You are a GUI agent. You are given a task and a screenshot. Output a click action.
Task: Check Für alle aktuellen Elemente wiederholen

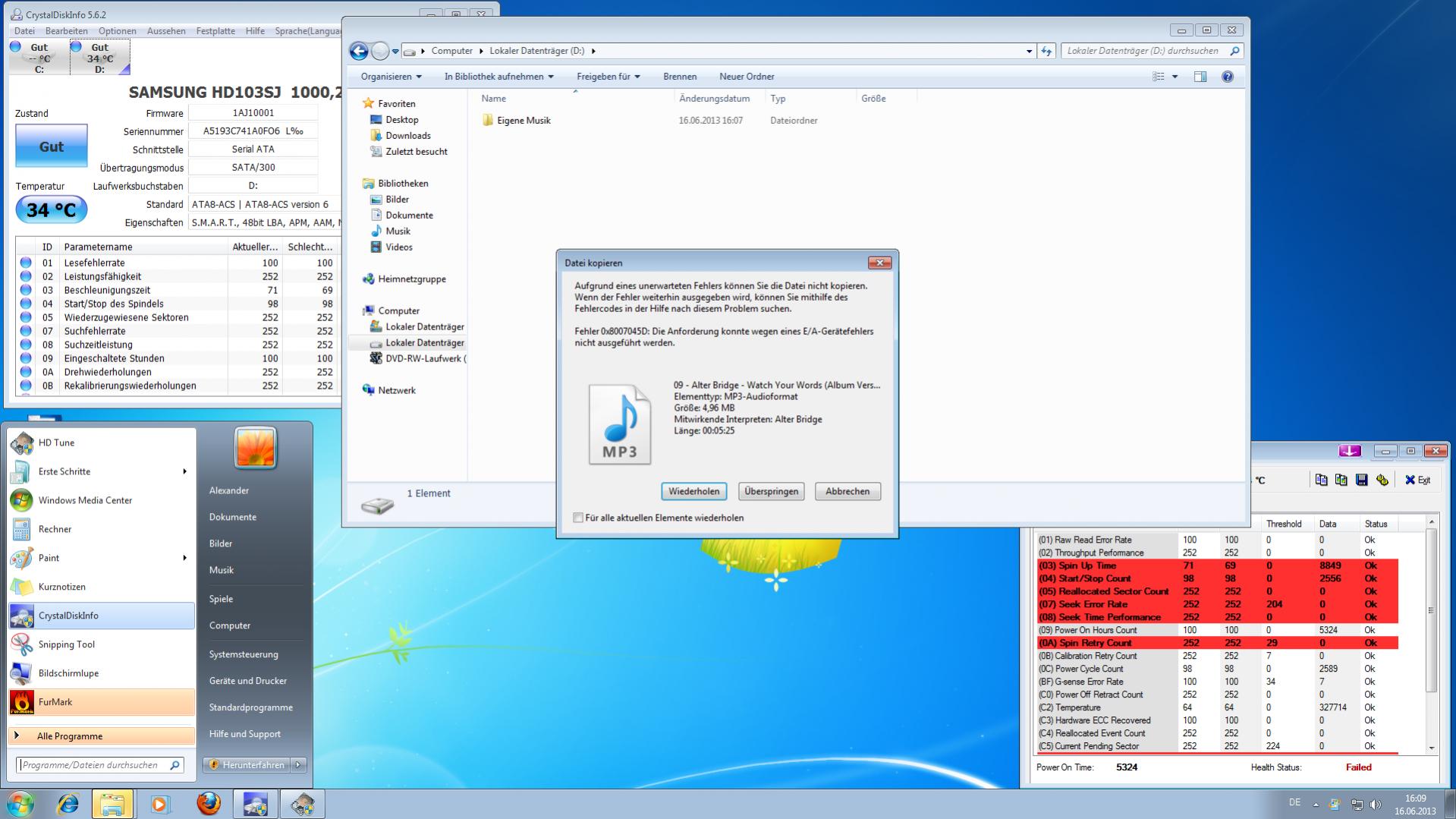click(x=578, y=518)
